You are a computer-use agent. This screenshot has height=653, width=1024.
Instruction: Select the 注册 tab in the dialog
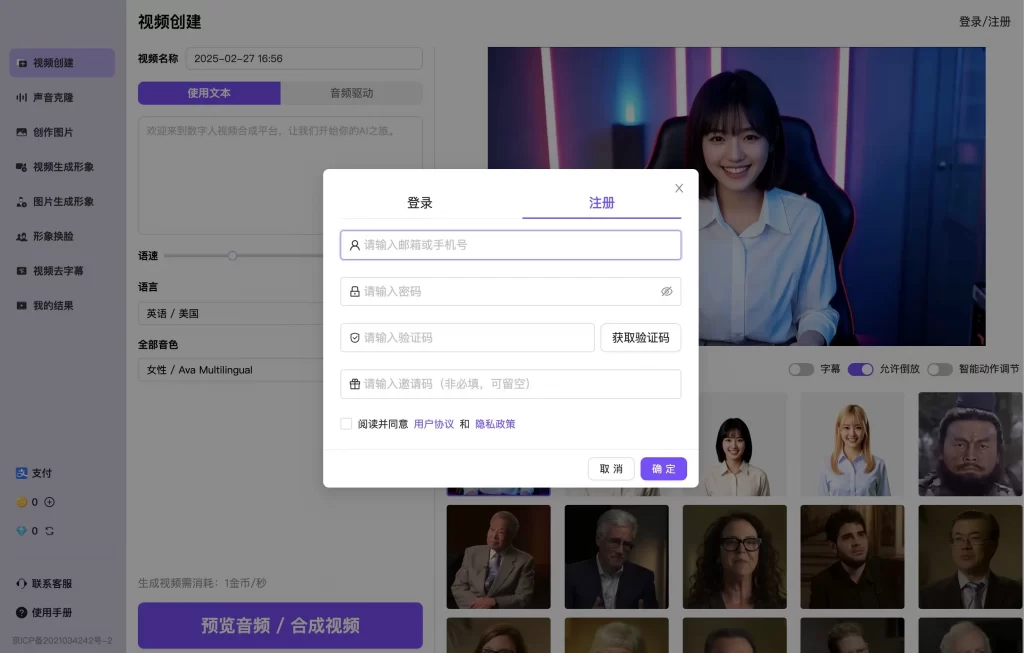coord(601,202)
